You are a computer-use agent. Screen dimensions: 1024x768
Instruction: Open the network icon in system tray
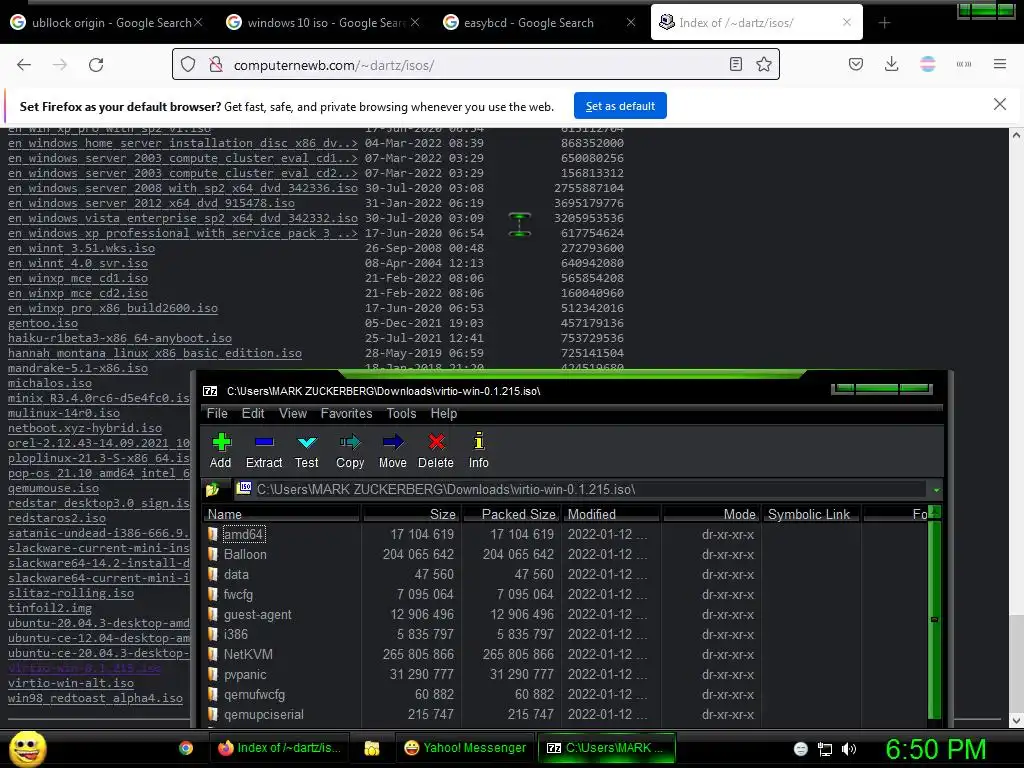point(825,749)
